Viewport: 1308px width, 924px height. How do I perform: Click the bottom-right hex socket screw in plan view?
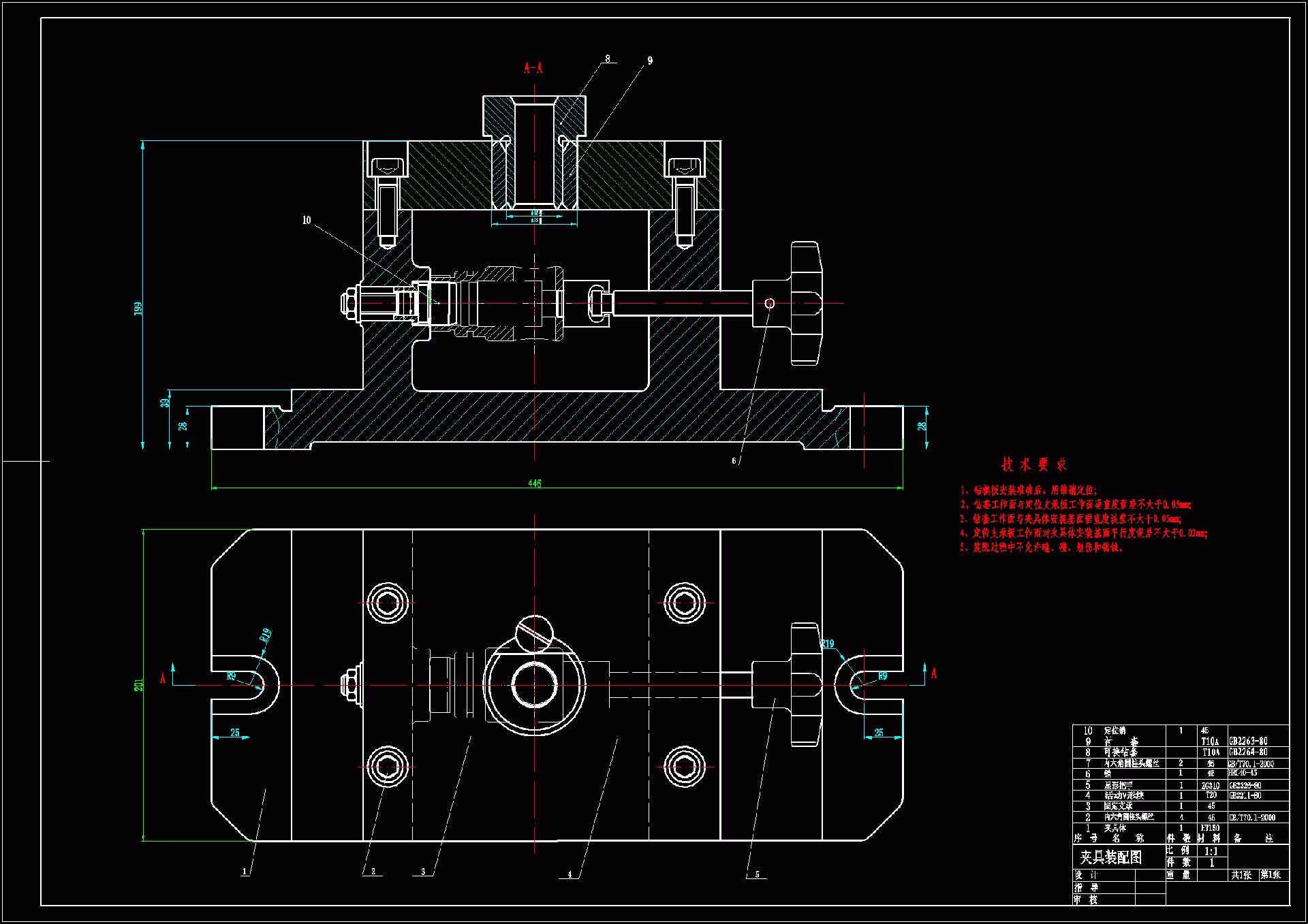(684, 767)
